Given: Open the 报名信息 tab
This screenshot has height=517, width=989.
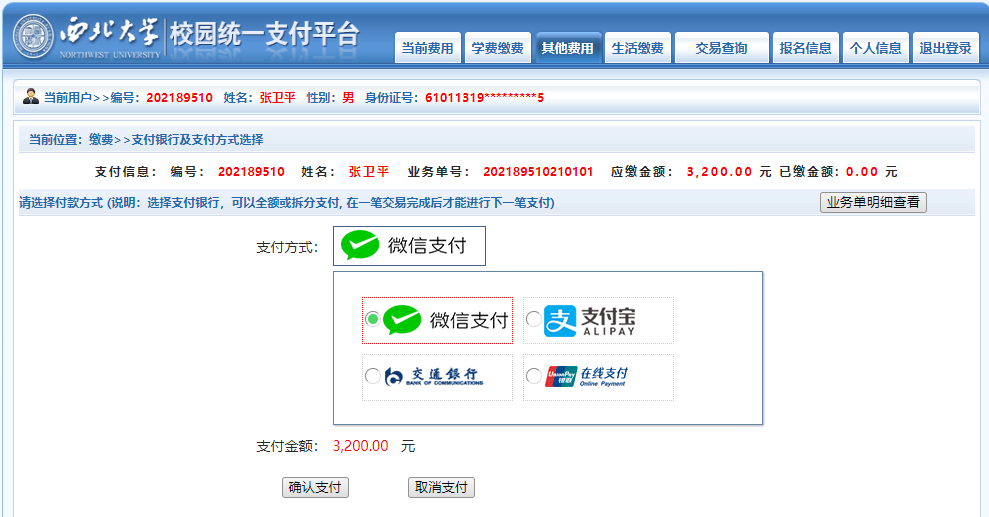Looking at the screenshot, I should [x=806, y=48].
